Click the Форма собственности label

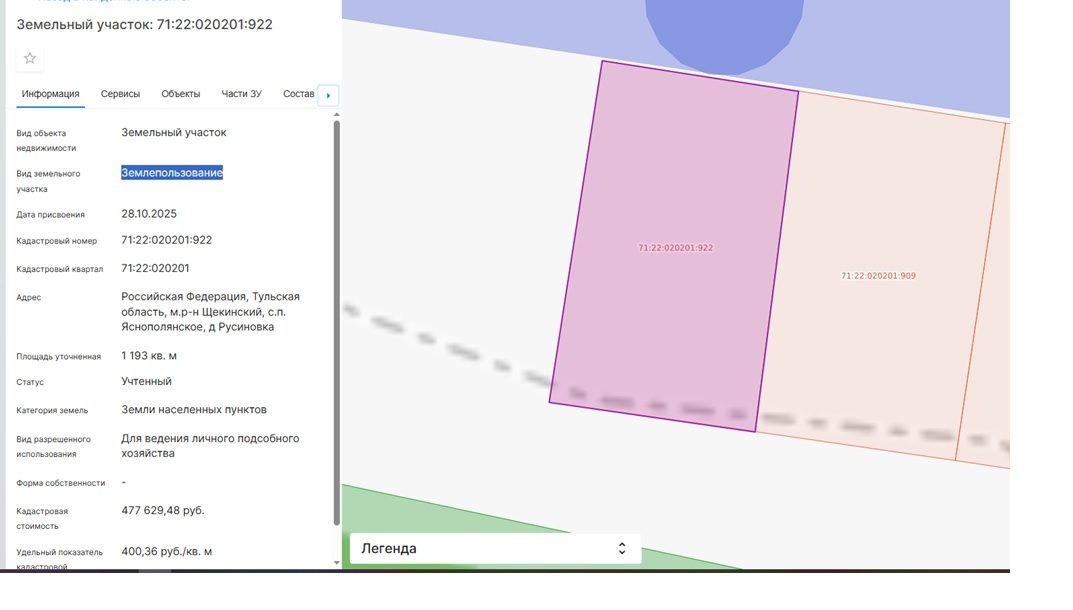61,483
